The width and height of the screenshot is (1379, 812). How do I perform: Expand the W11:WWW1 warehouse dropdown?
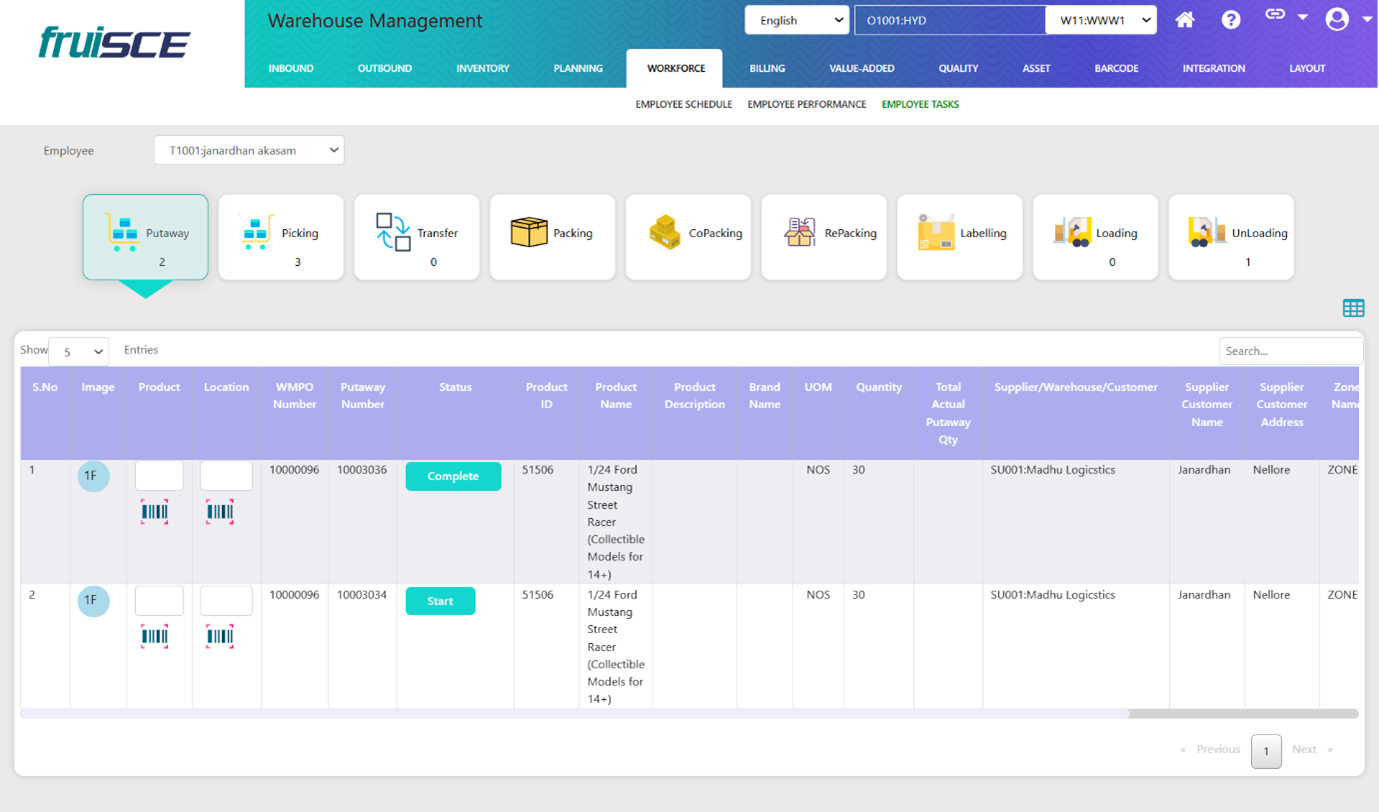coord(1101,20)
